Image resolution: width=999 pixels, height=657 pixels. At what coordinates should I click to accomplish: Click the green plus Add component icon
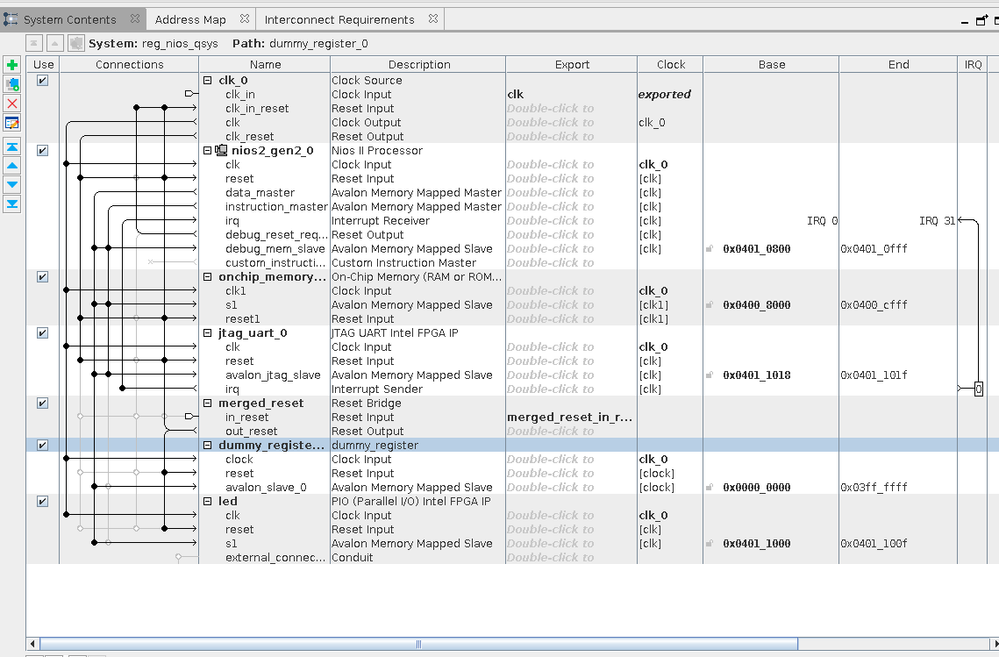[12, 65]
